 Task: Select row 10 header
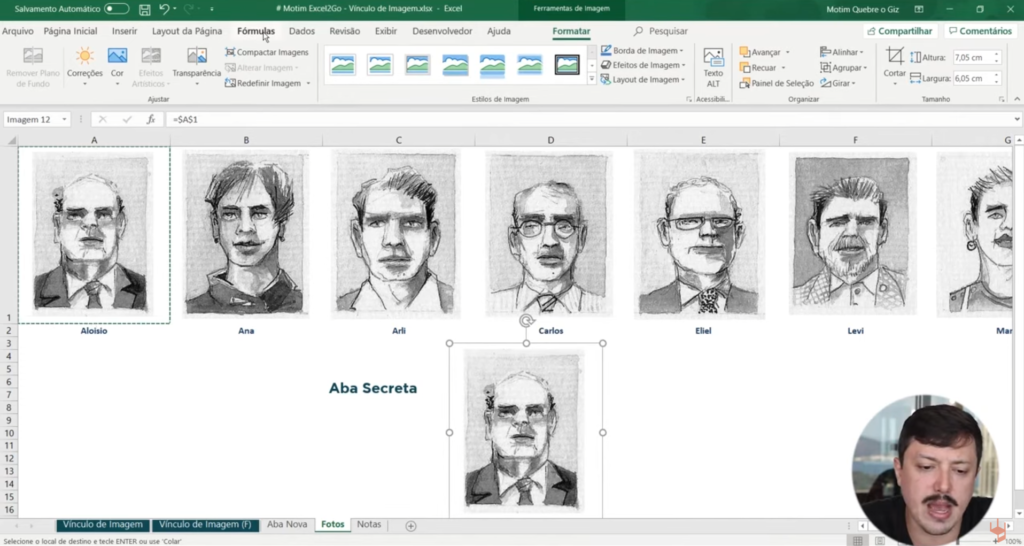9,433
